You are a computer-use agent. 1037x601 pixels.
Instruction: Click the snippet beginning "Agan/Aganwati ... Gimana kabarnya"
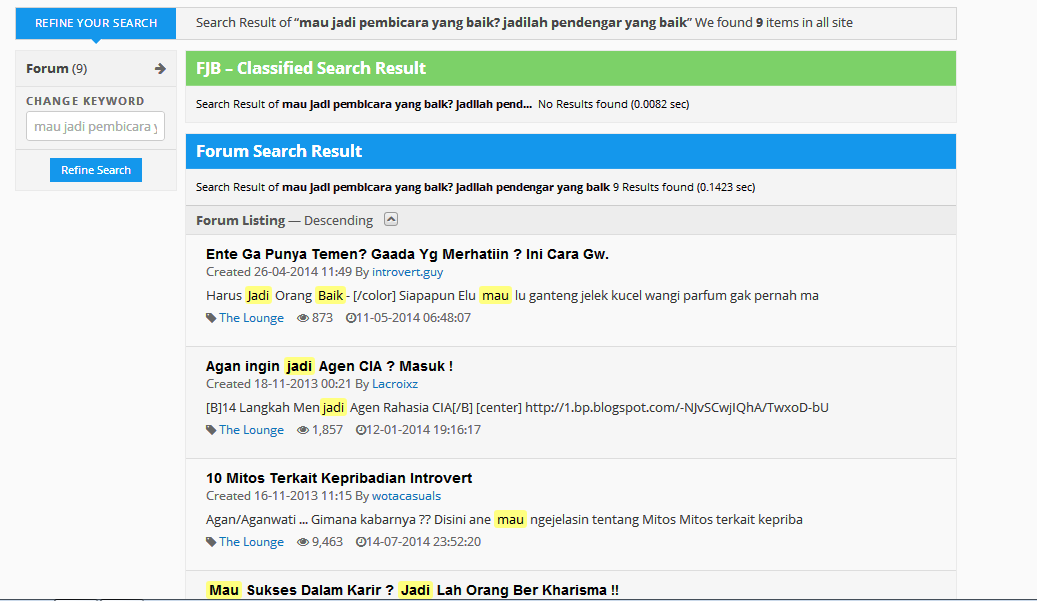[504, 520]
